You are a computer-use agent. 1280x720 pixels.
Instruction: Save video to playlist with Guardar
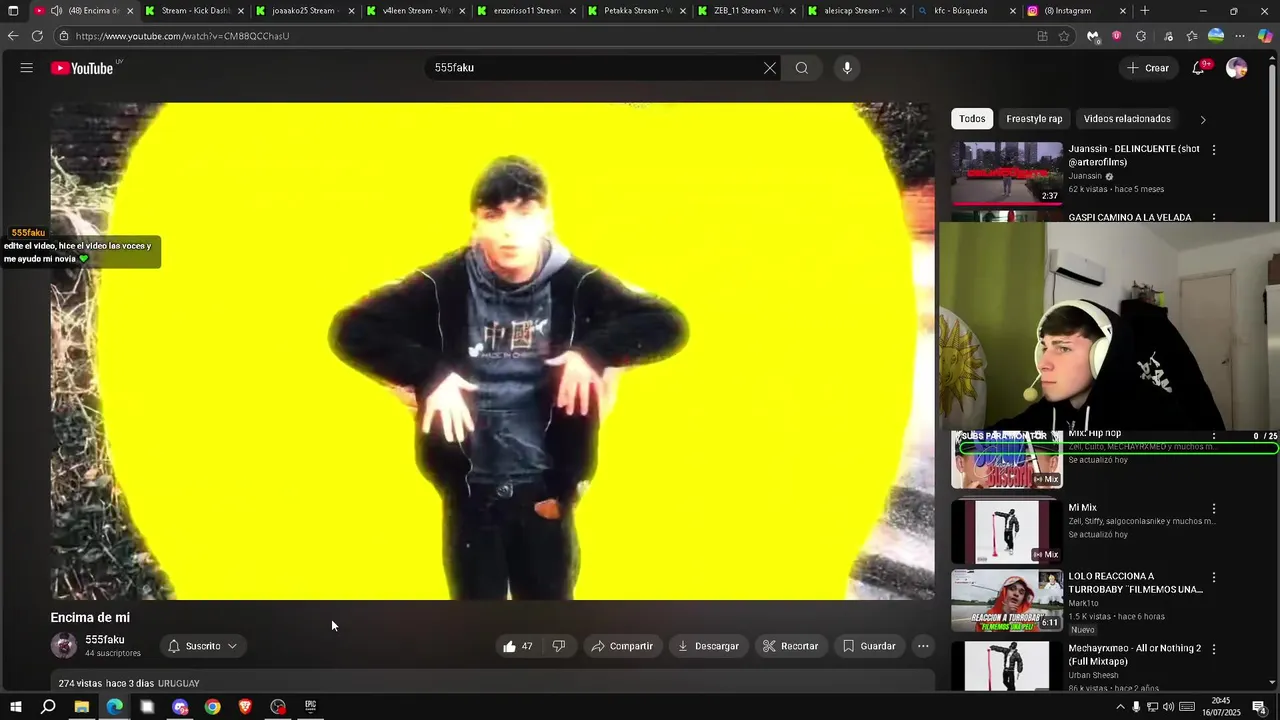pyautogui.click(x=869, y=646)
